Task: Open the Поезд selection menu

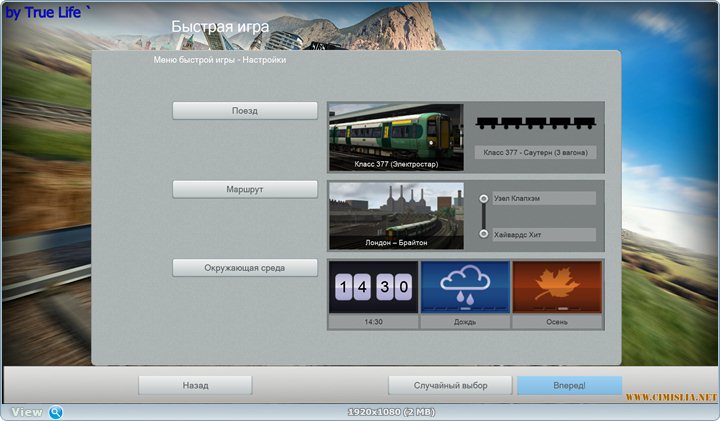Action: tap(245, 111)
